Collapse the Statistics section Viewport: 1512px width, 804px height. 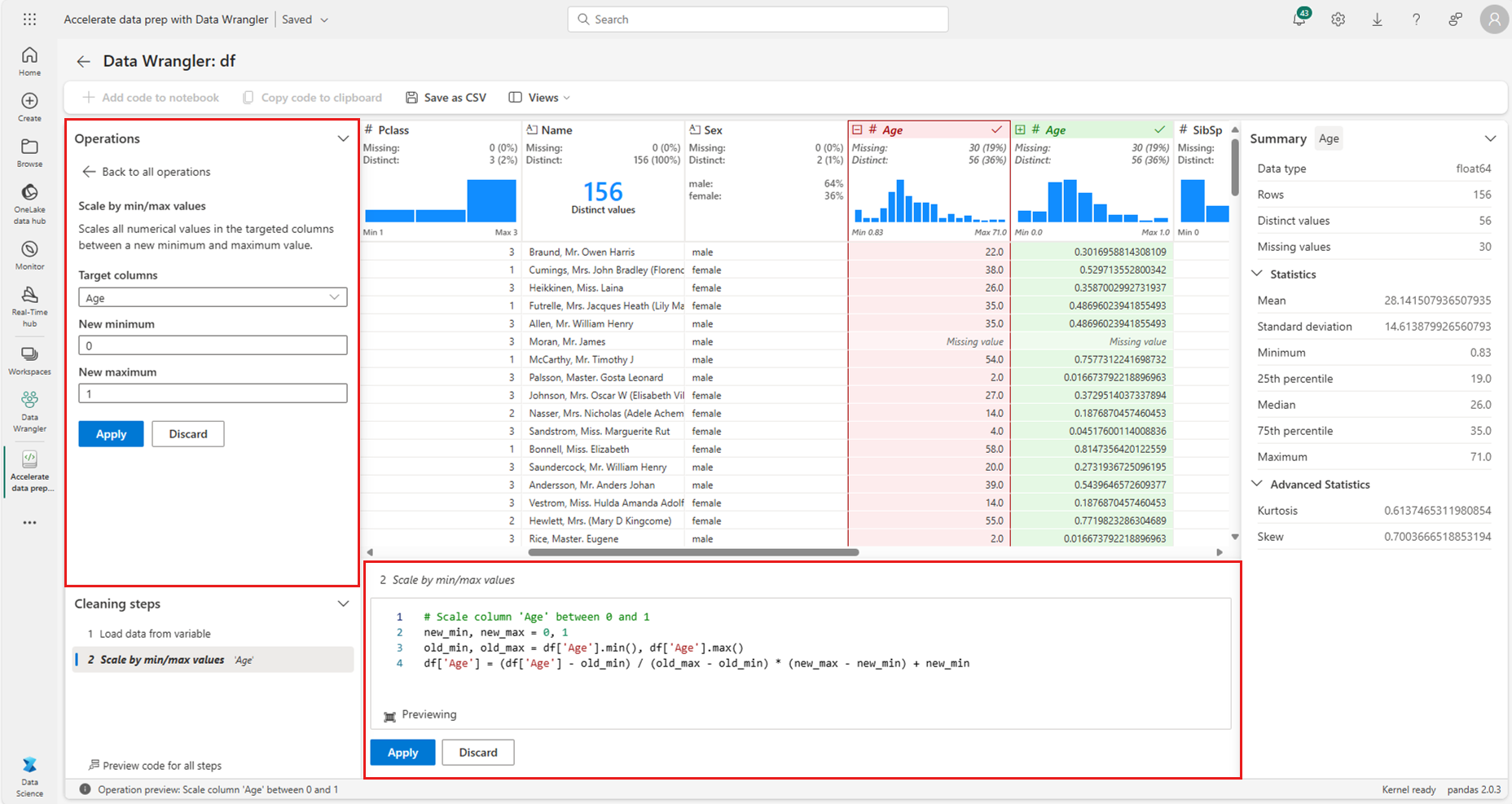1257,274
